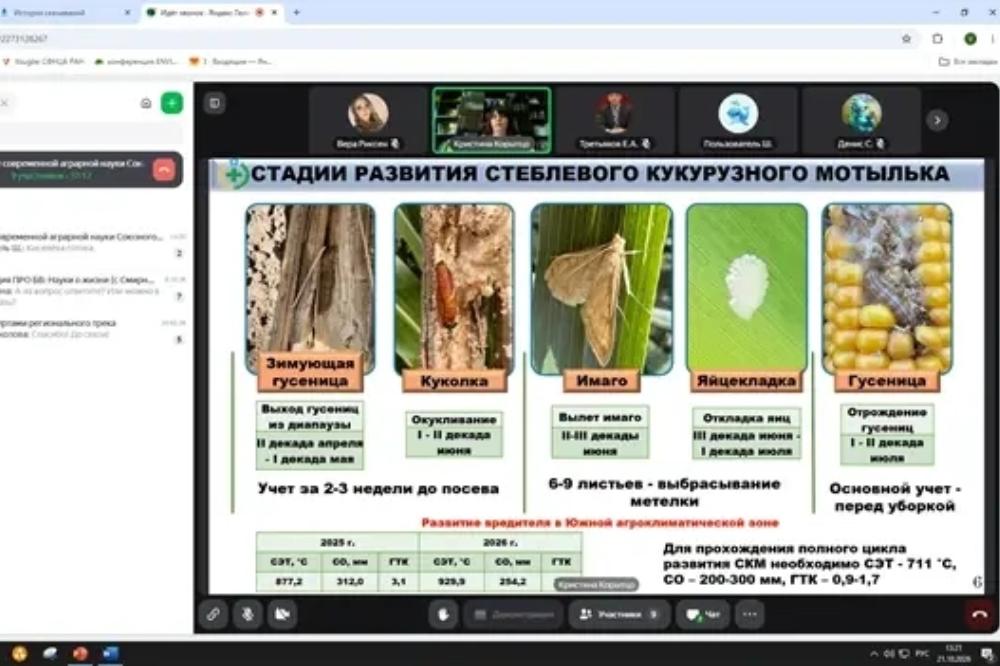
Task: Open chat with 2 unread messages
Action: [x=92, y=244]
